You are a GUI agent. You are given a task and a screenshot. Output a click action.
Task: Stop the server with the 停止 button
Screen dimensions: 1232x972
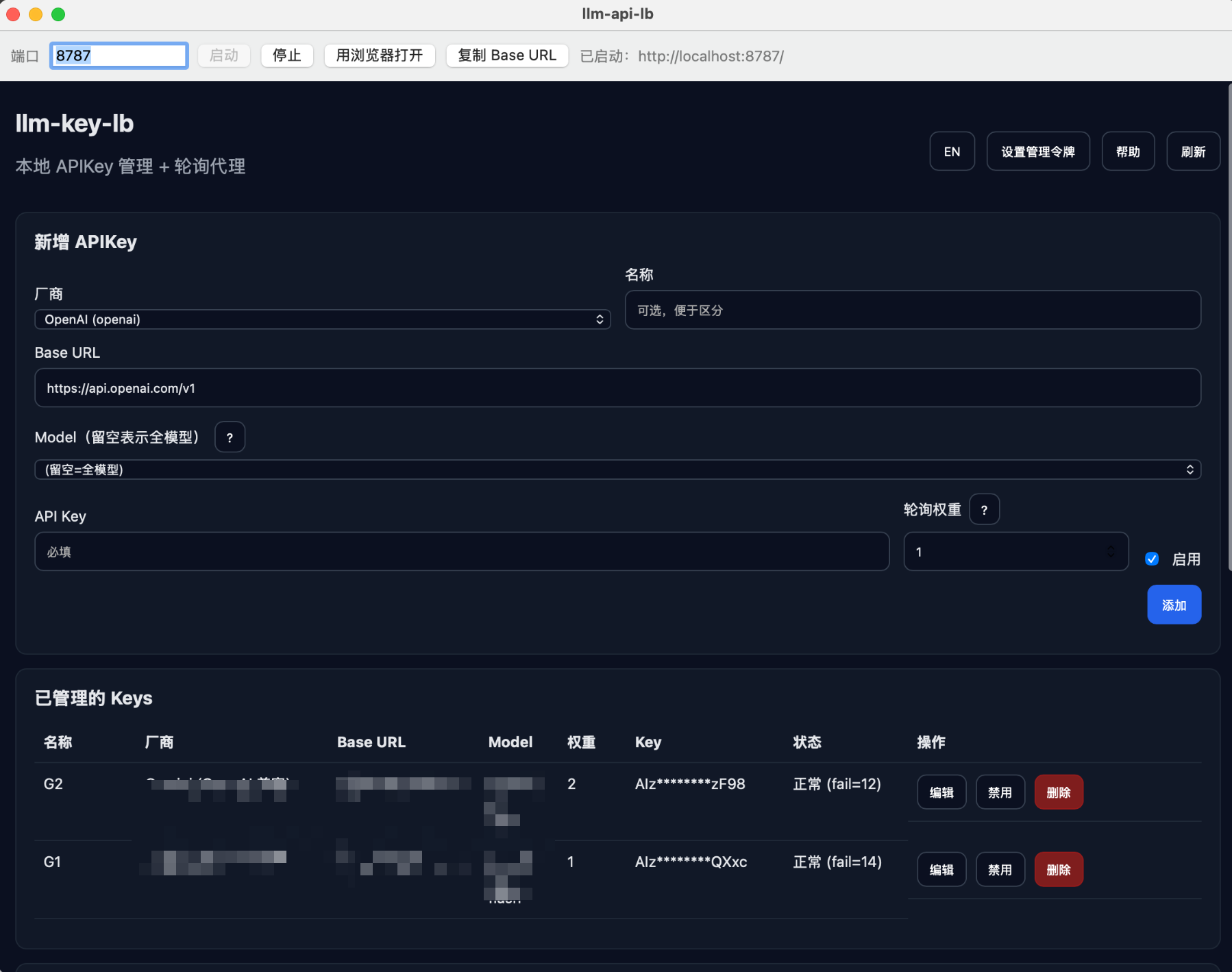pos(287,56)
